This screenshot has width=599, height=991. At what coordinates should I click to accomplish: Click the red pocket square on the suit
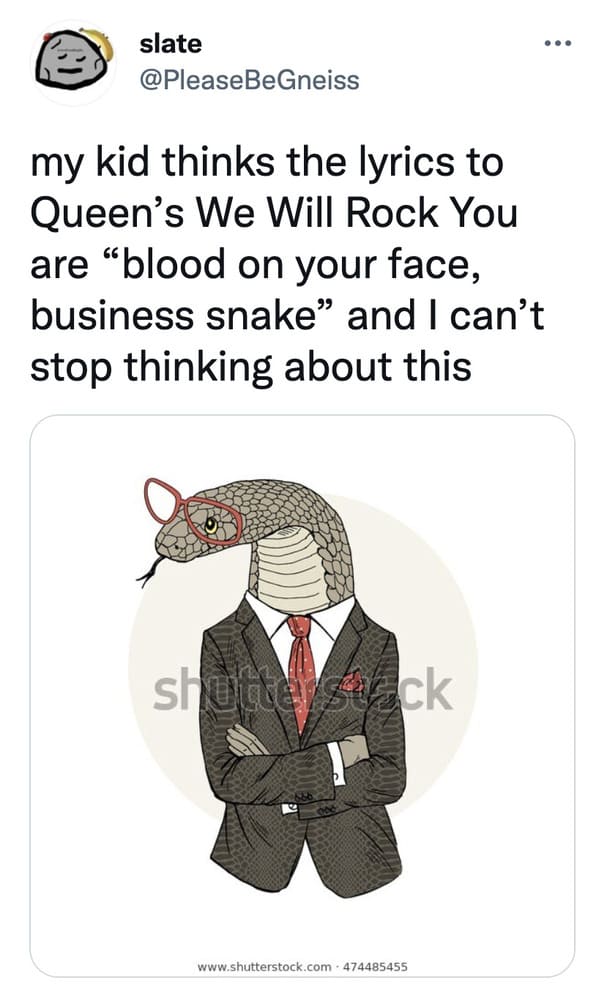(351, 681)
